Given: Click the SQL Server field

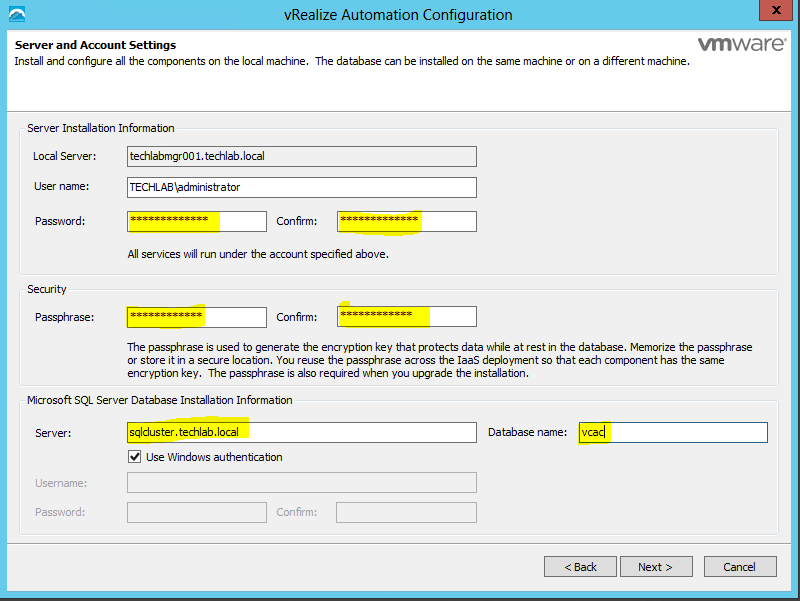Looking at the screenshot, I should tap(302, 432).
